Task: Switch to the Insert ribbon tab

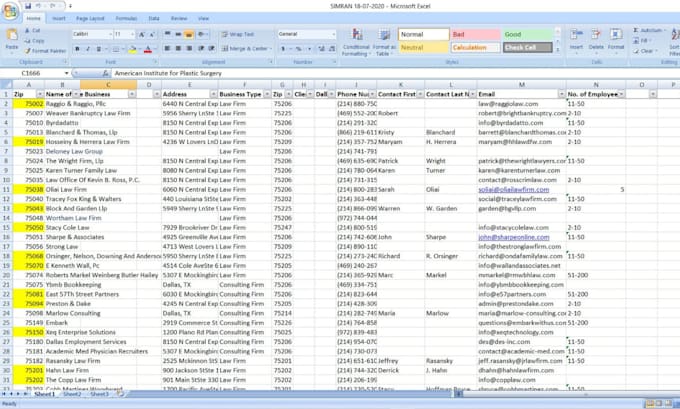Action: [59, 19]
